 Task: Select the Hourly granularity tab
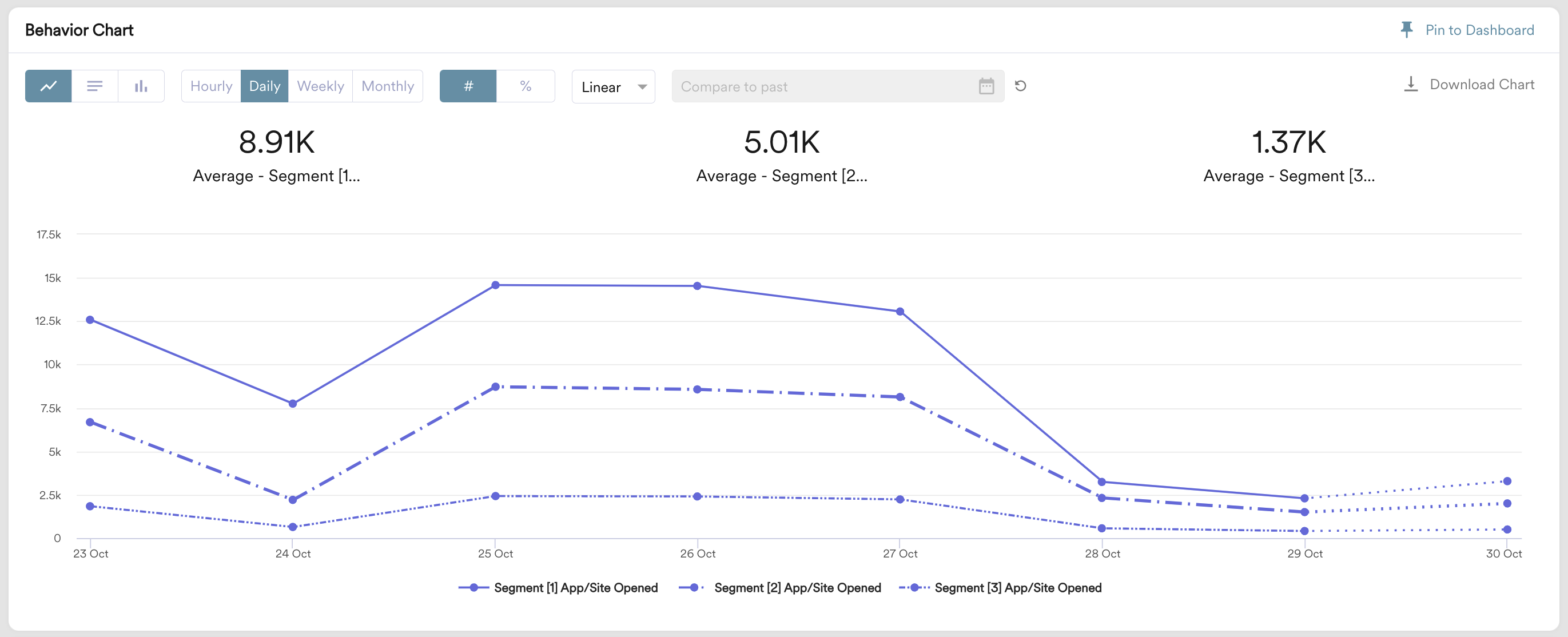tap(210, 86)
